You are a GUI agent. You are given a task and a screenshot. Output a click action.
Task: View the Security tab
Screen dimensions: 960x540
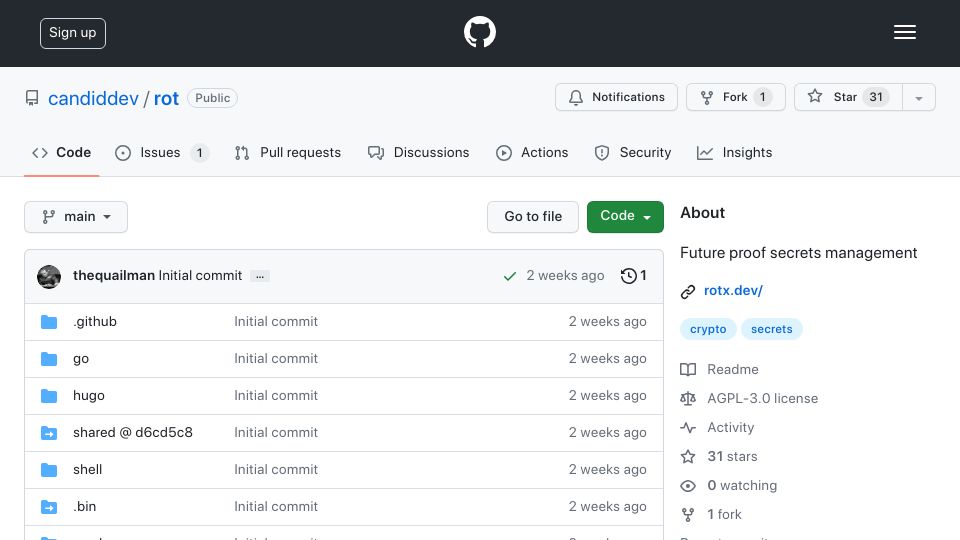tap(632, 152)
